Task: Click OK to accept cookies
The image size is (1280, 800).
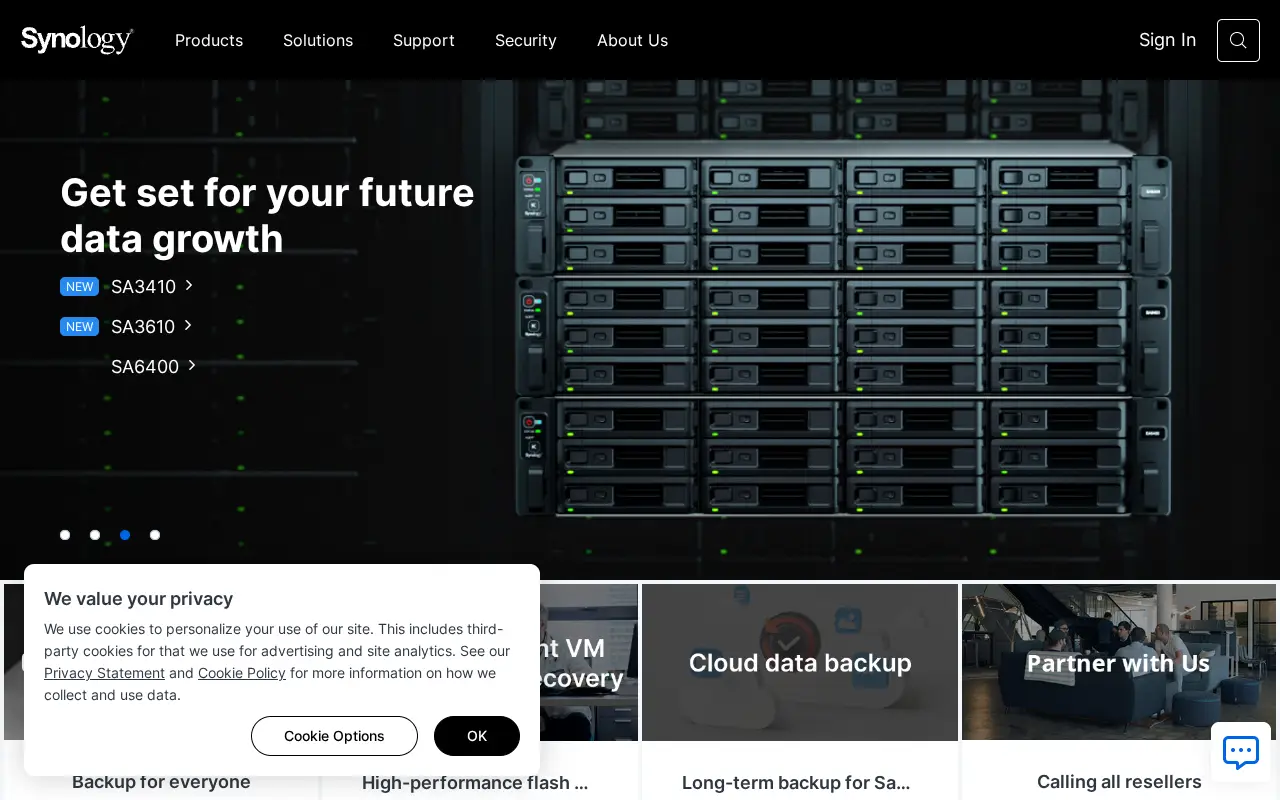Action: [477, 736]
